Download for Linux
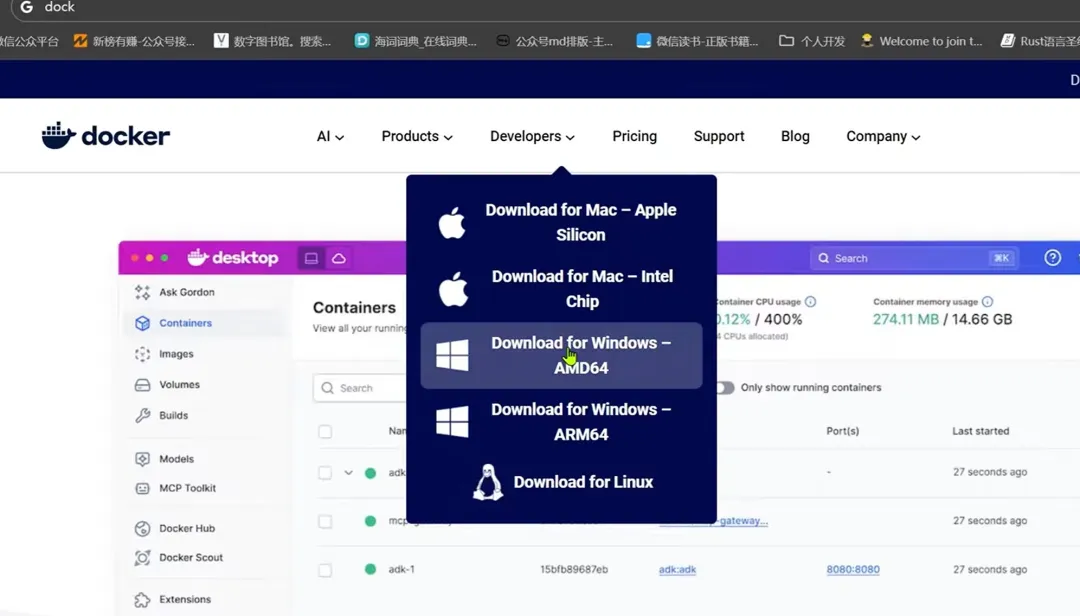Screen dimensions: 1080x616 click(x=561, y=482)
